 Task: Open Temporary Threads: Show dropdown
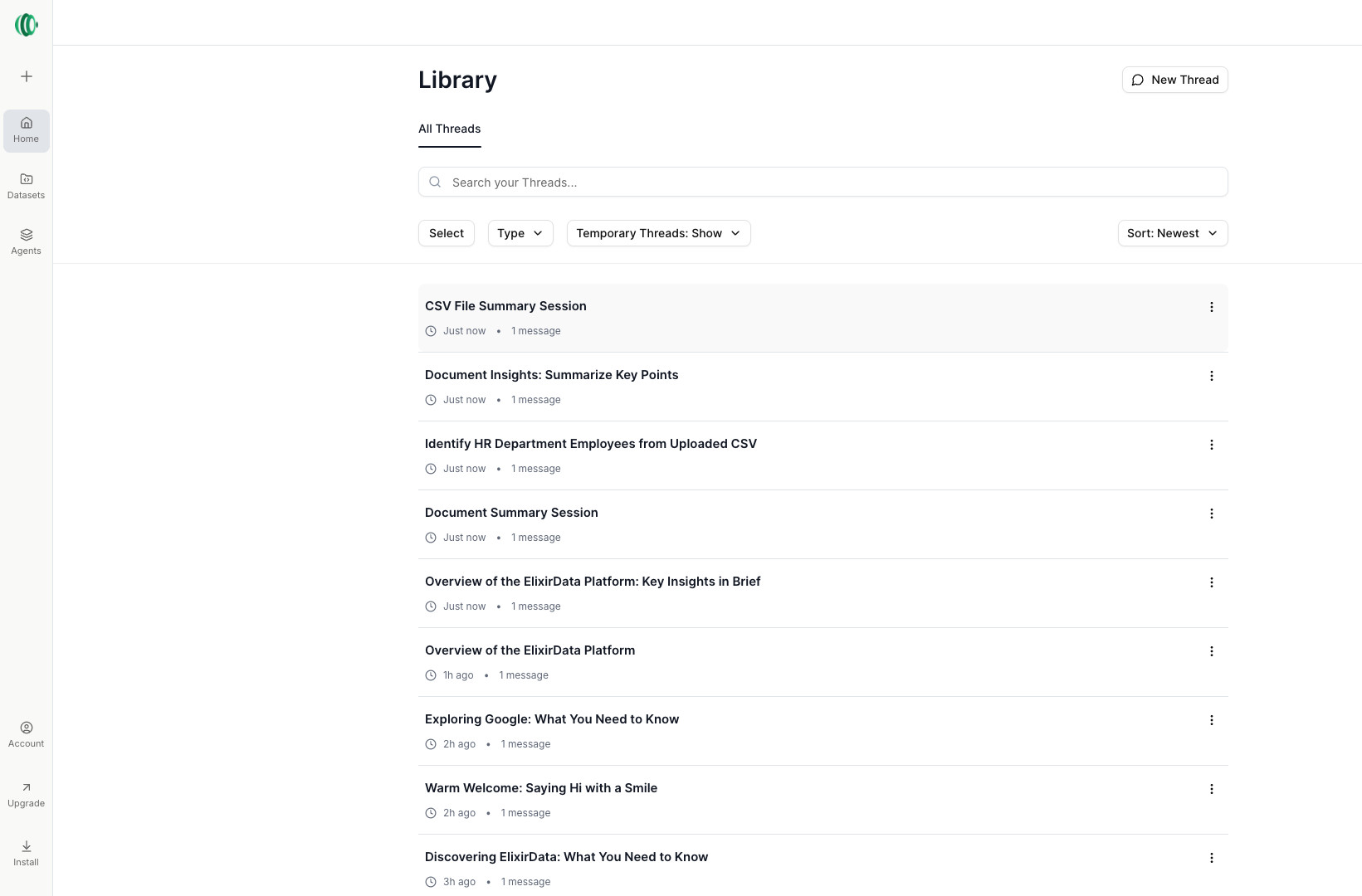pyautogui.click(x=658, y=233)
